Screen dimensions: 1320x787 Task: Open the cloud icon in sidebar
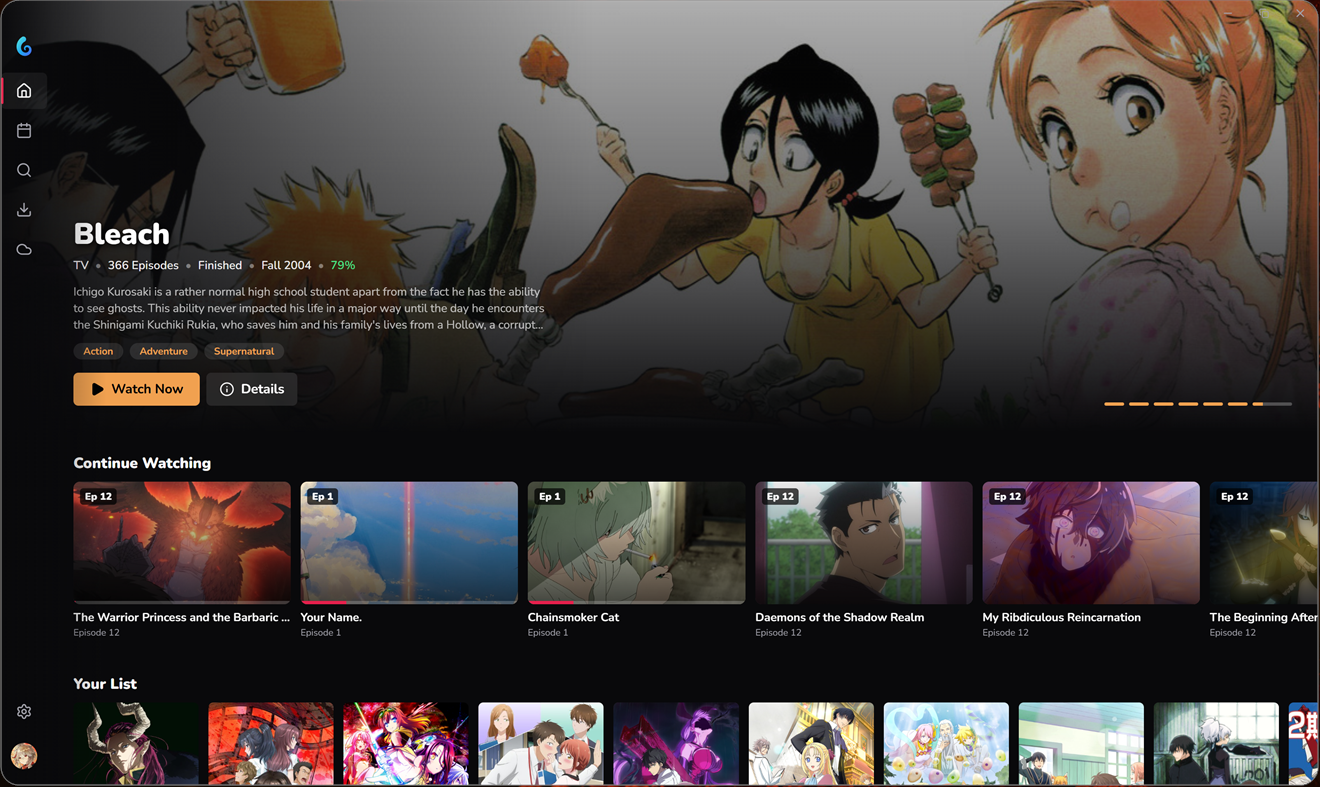pos(24,249)
